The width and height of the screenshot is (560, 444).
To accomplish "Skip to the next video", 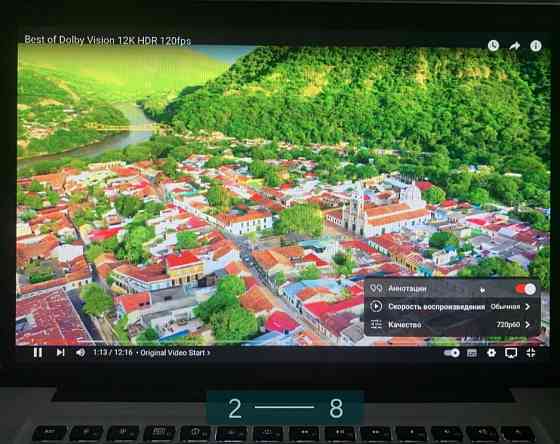I will point(60,353).
